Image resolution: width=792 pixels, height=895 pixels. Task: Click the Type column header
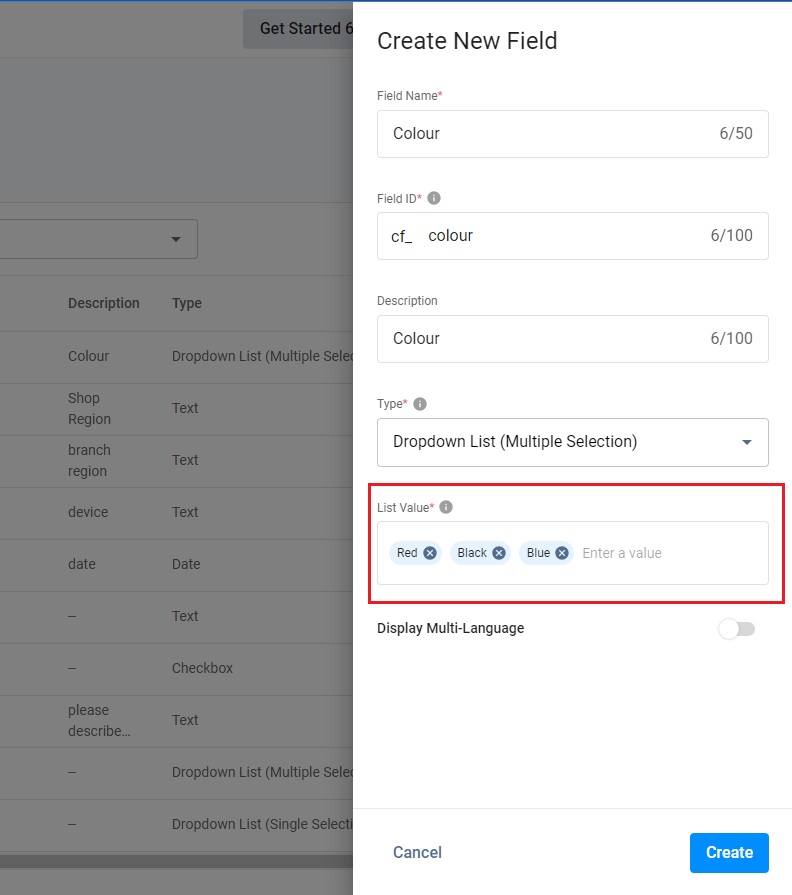pos(187,303)
